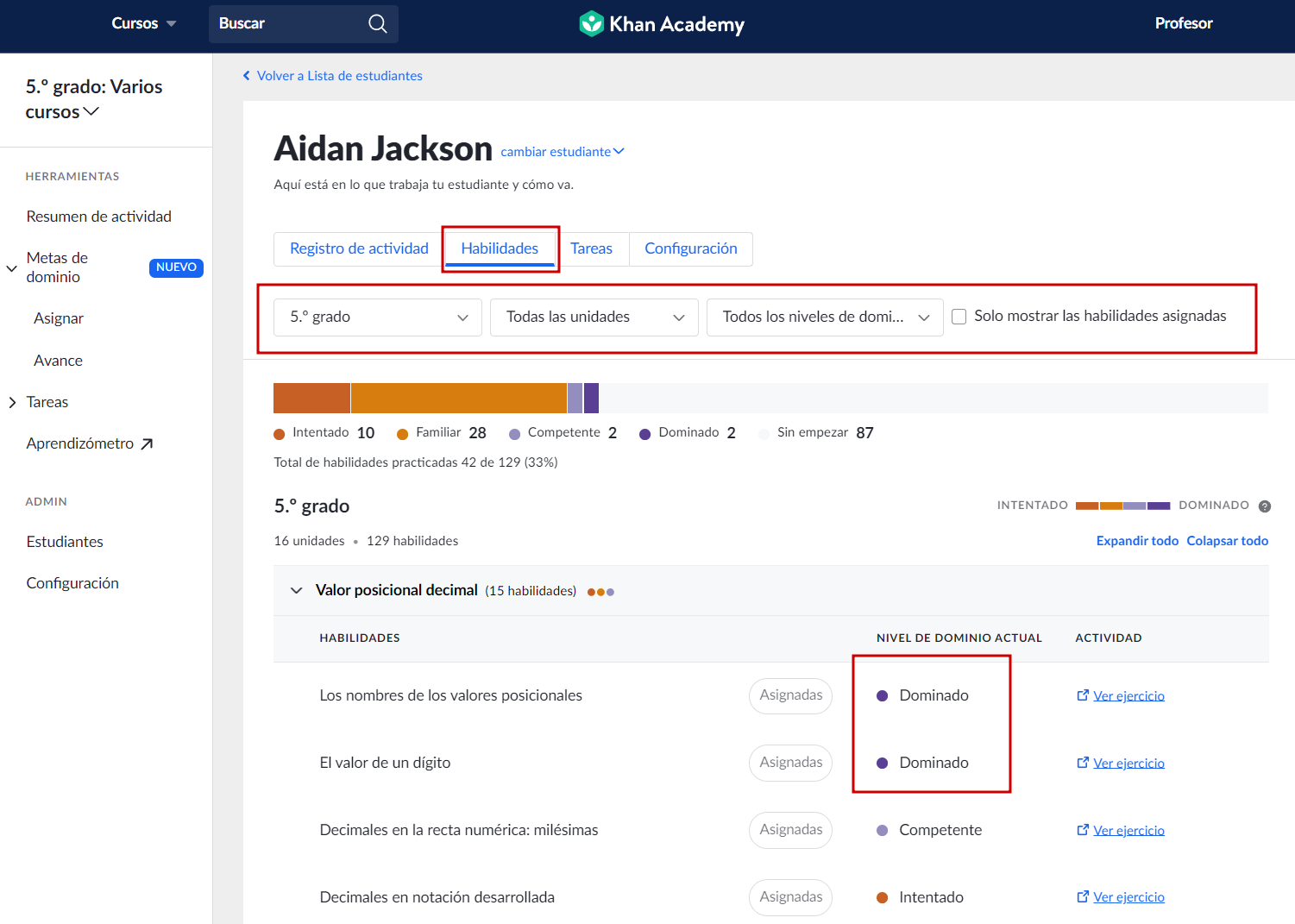Open cambiar estudiante dropdown
The height and width of the screenshot is (924, 1295).
pos(563,152)
